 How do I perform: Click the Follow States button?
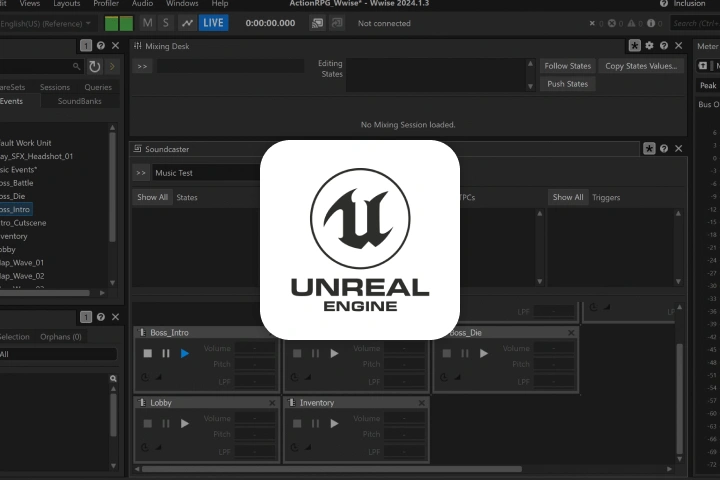568,66
